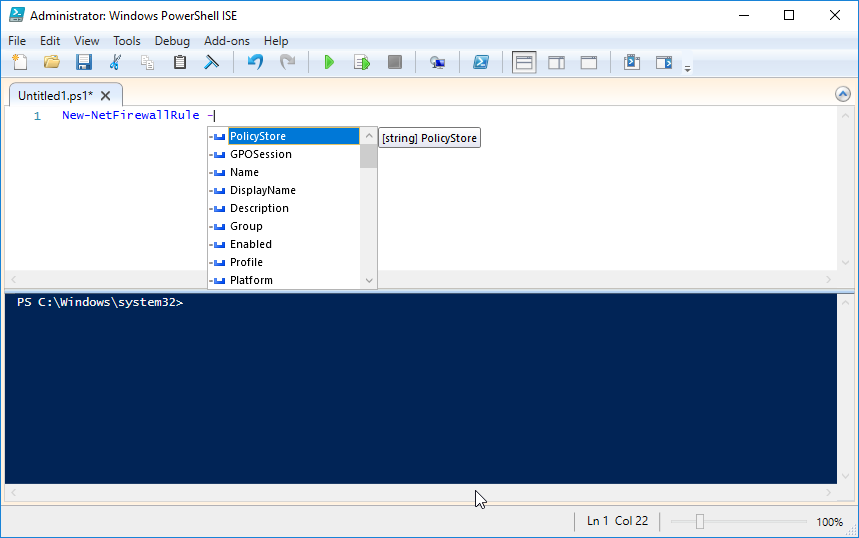Select the Untitled1.ps1 tab

coord(55,95)
